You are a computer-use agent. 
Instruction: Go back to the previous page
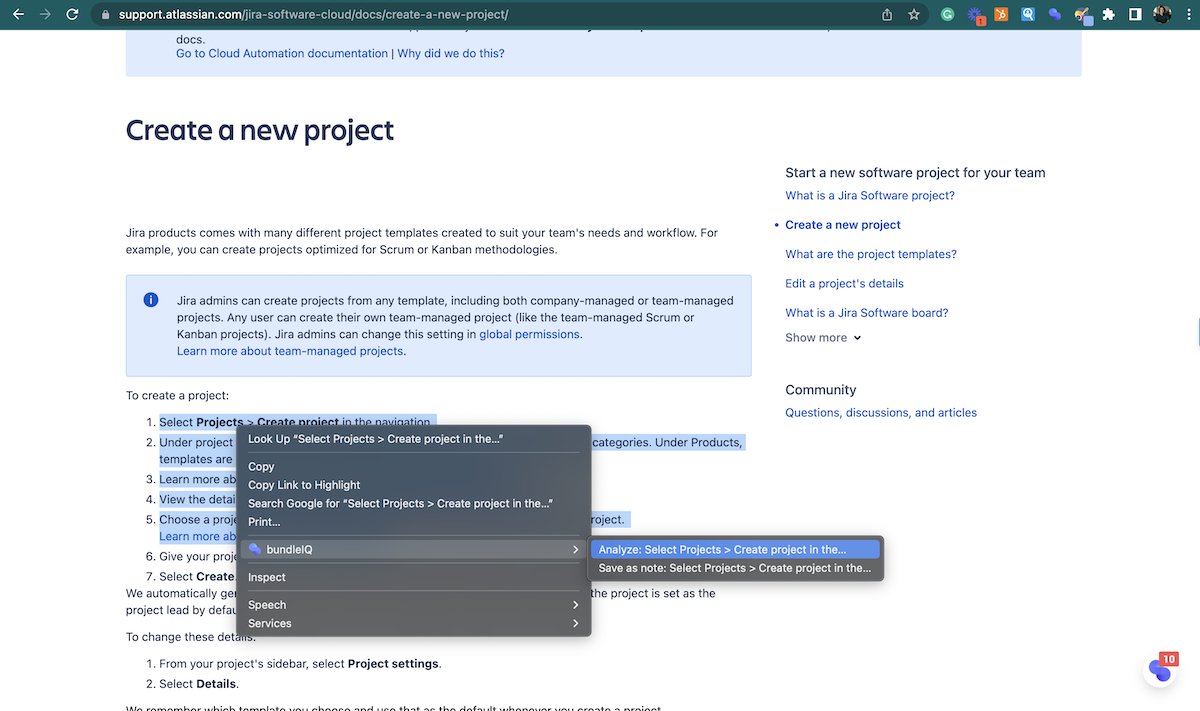coord(18,15)
